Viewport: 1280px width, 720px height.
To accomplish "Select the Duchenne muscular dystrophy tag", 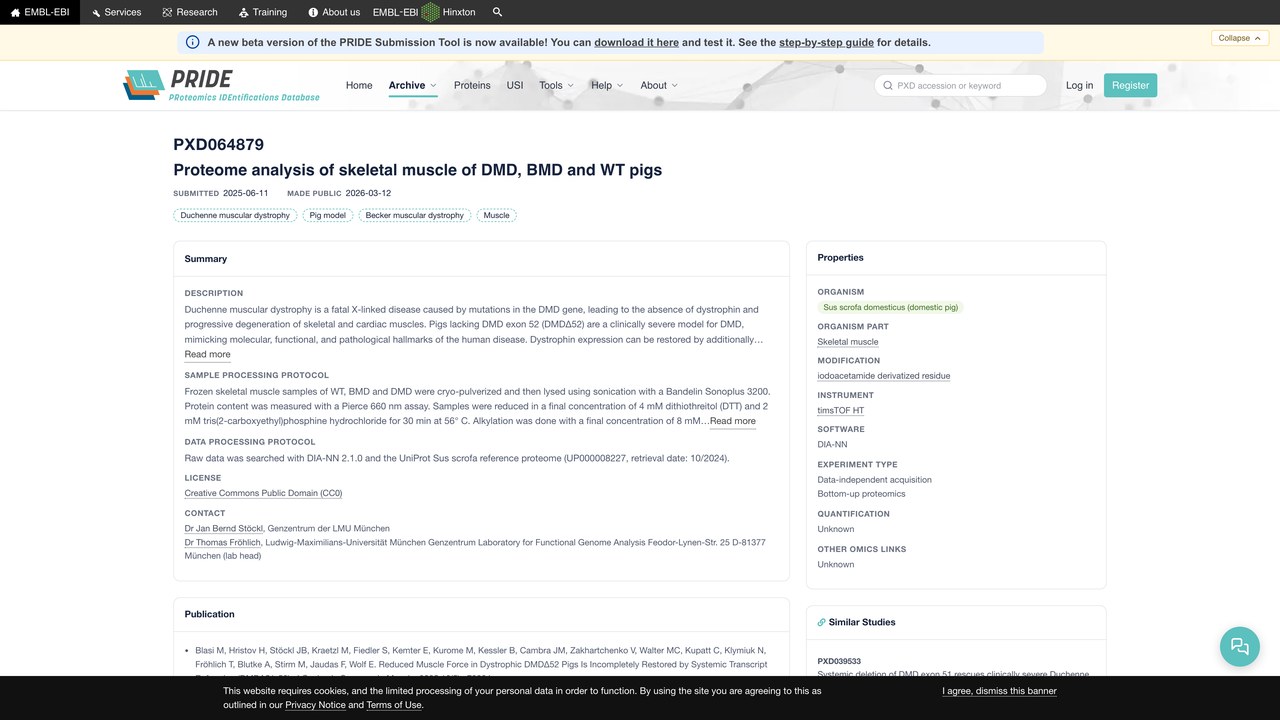I will point(235,215).
